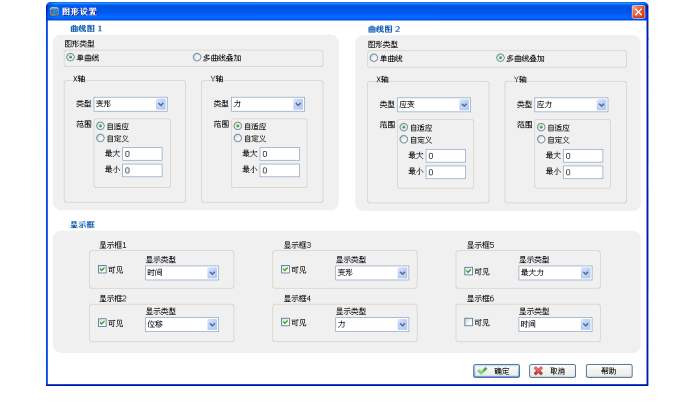This screenshot has height=410, width=674.
Task: Choose 自定义 range for 曲线图 1 X轴
Action: click(x=100, y=138)
